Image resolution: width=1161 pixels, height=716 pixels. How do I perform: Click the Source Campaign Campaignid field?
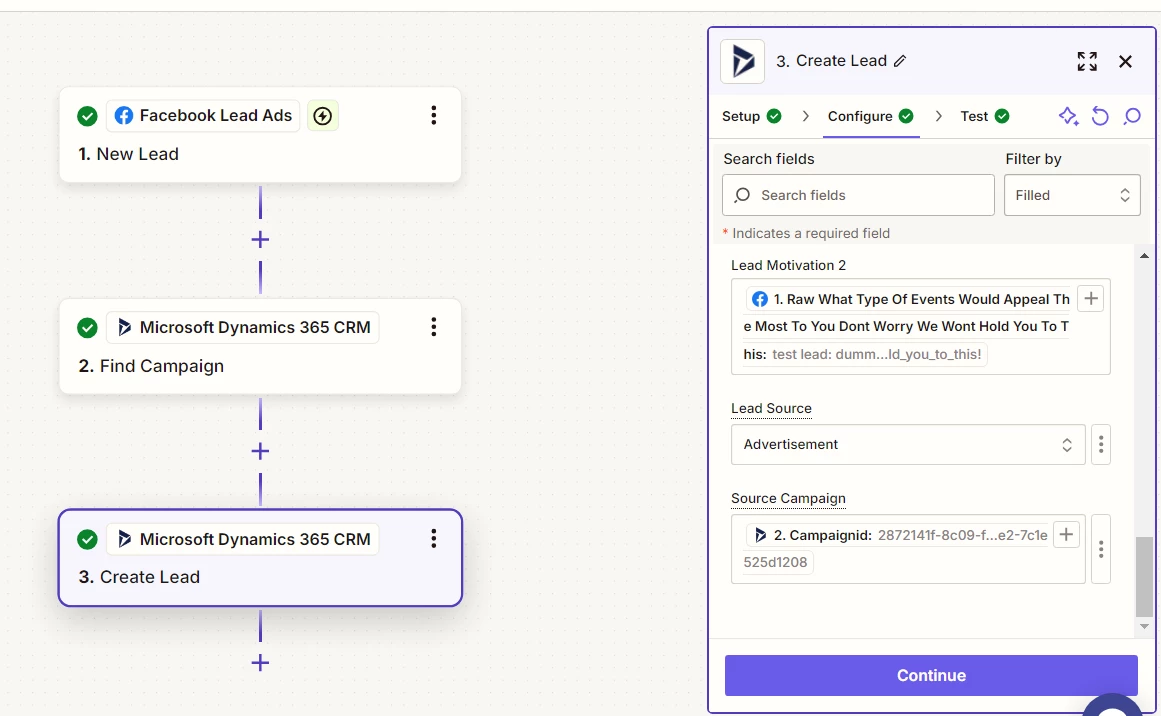click(x=908, y=549)
